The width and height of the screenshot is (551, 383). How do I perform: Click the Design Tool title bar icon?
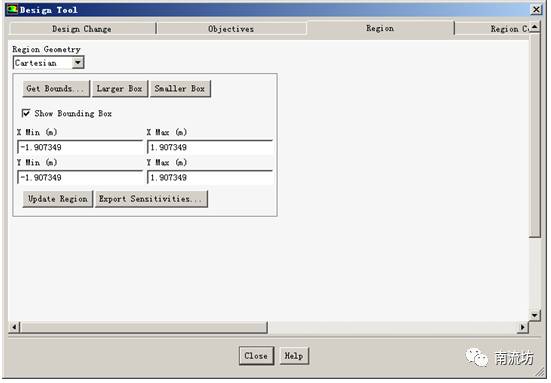[12, 9]
